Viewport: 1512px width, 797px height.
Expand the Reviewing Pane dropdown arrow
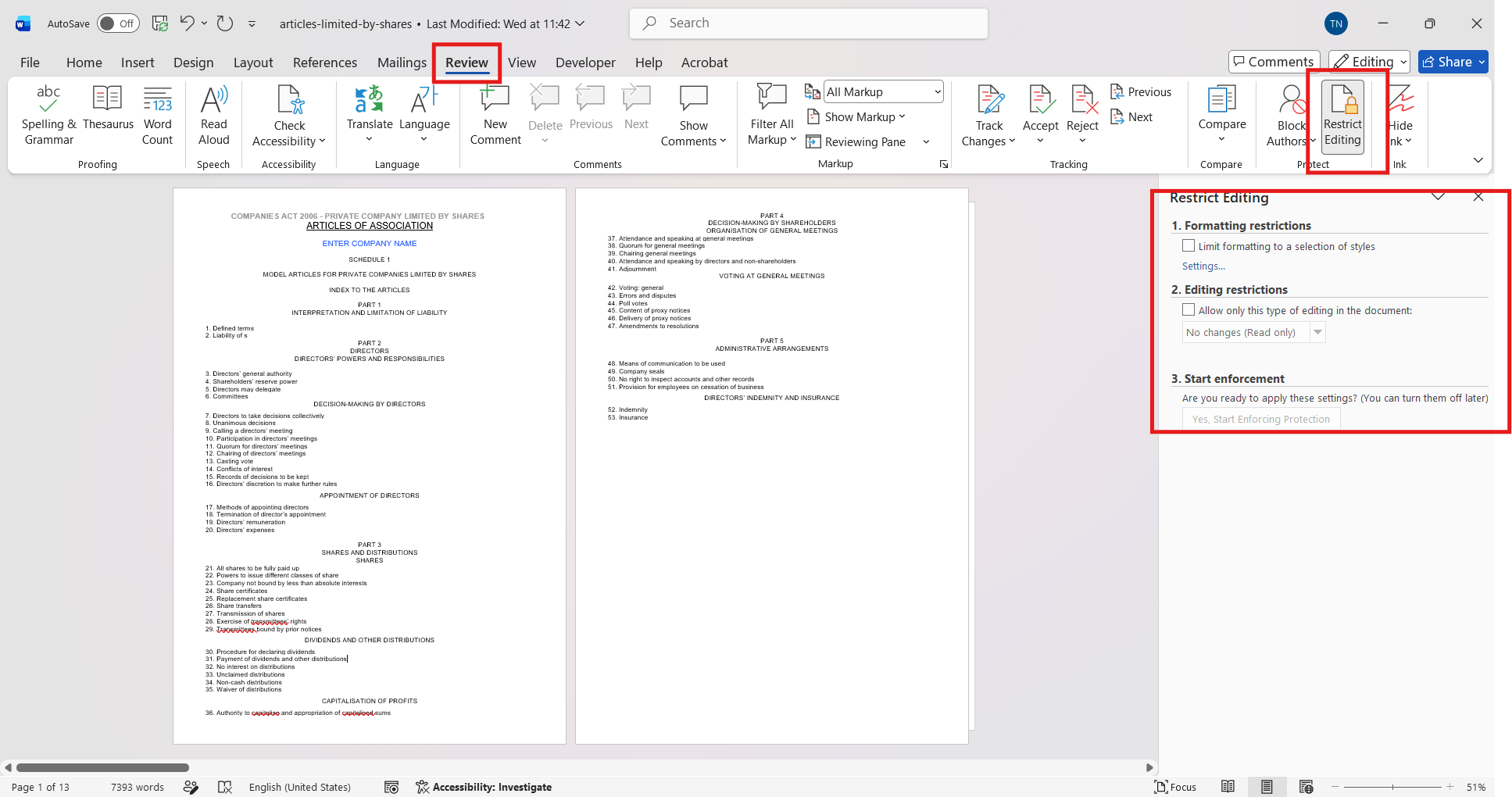926,142
